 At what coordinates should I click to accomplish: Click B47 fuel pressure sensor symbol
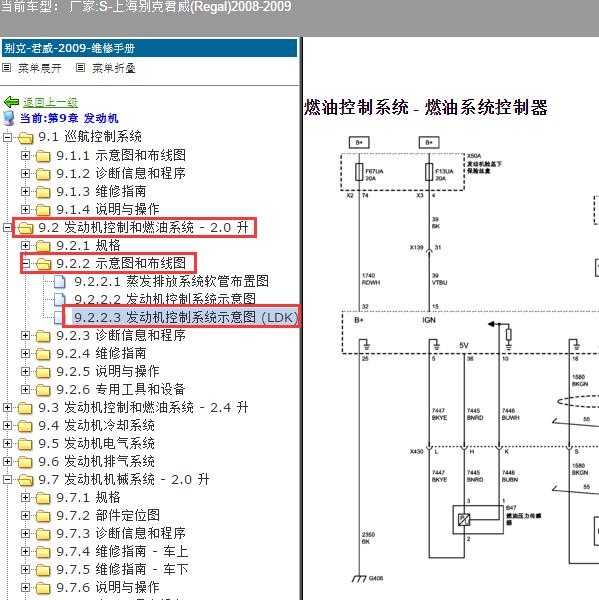[478, 520]
